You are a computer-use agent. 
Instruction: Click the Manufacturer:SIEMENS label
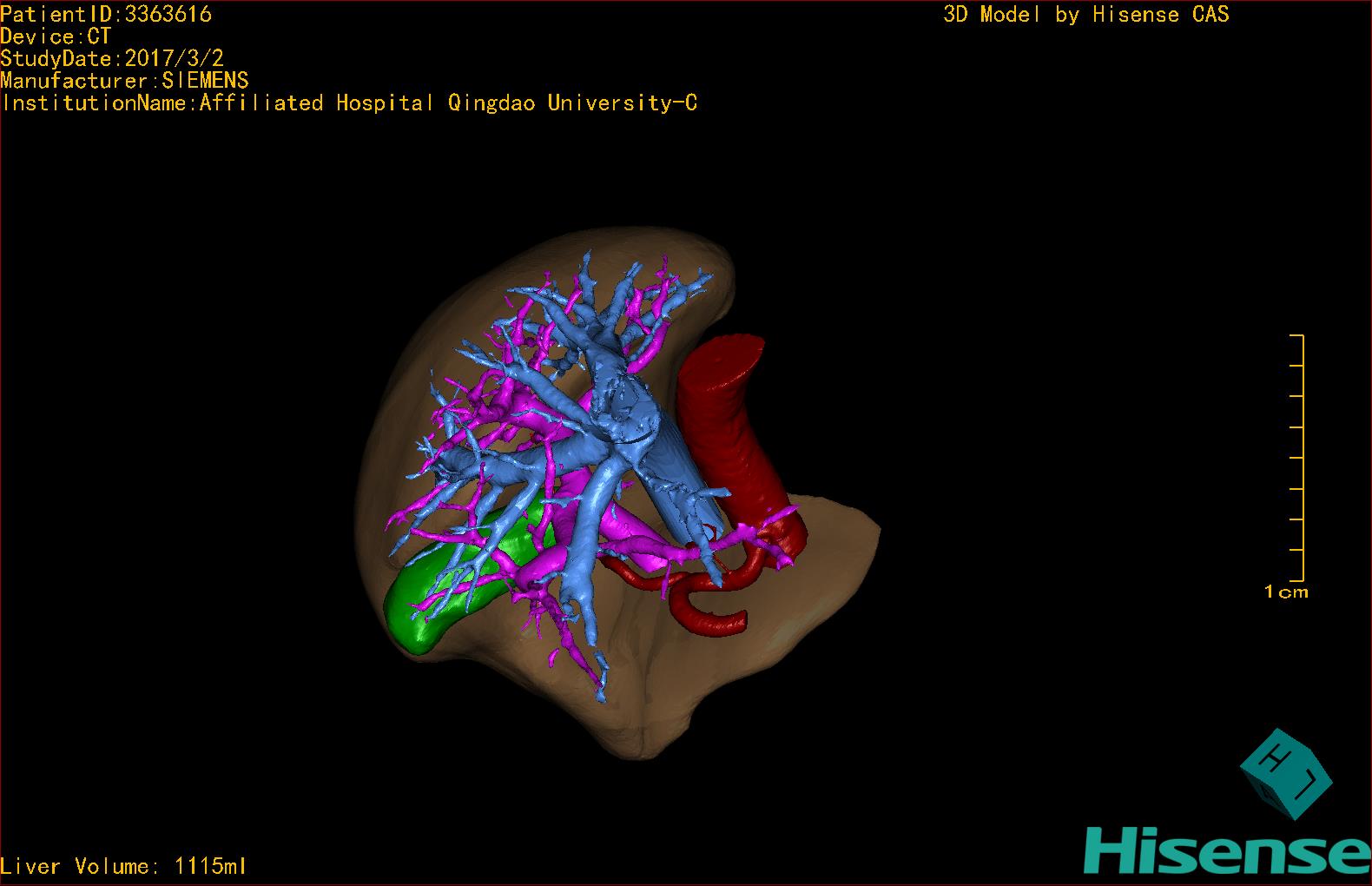tap(124, 81)
